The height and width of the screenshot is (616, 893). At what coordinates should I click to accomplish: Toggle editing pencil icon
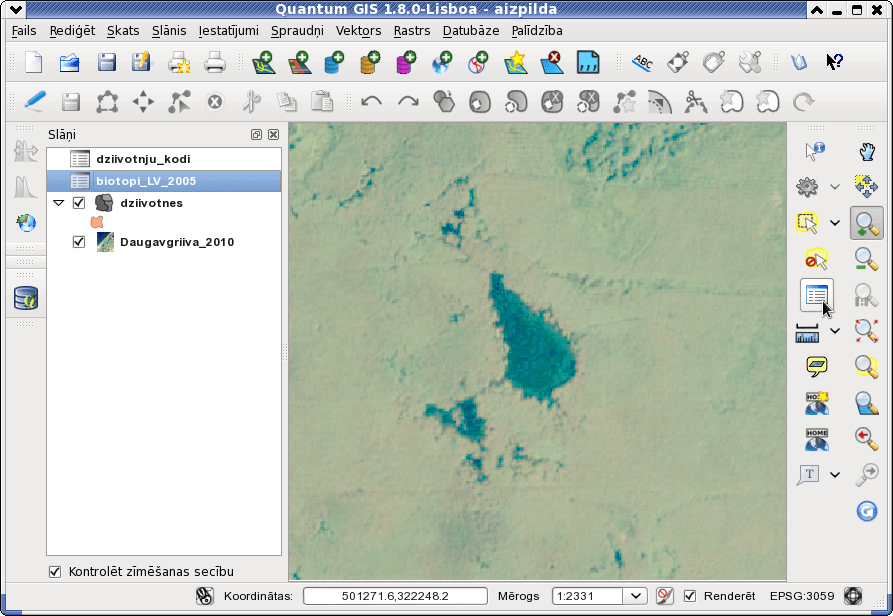point(35,102)
